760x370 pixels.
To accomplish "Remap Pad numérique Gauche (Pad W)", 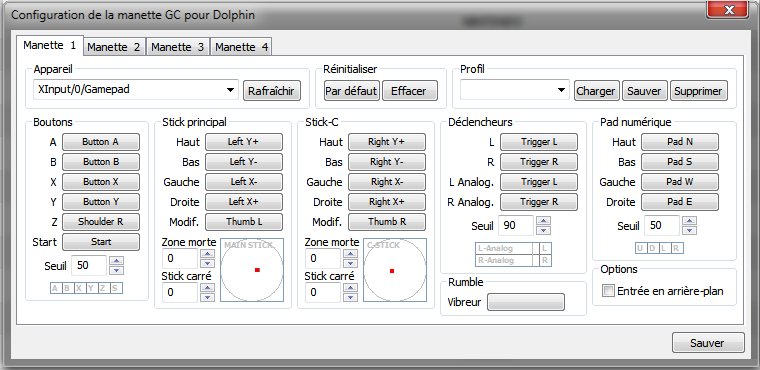I will click(680, 182).
